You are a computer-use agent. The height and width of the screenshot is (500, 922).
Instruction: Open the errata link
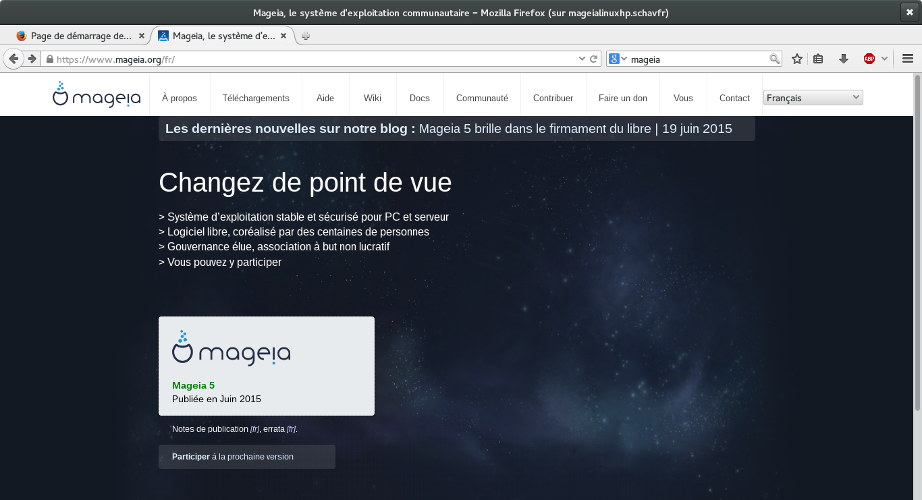pos(274,429)
